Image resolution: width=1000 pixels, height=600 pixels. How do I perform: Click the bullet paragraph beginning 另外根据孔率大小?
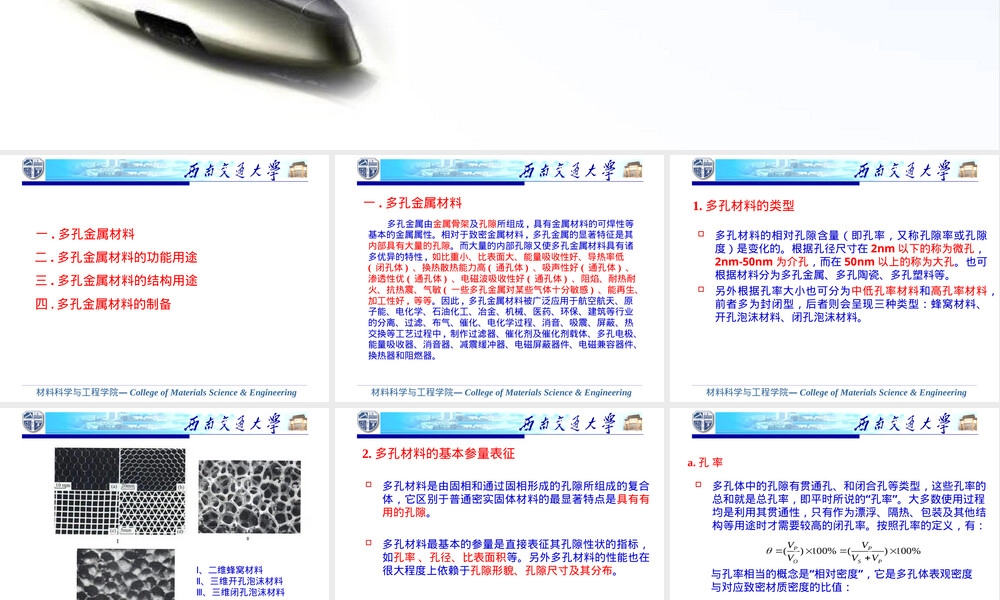(x=855, y=304)
